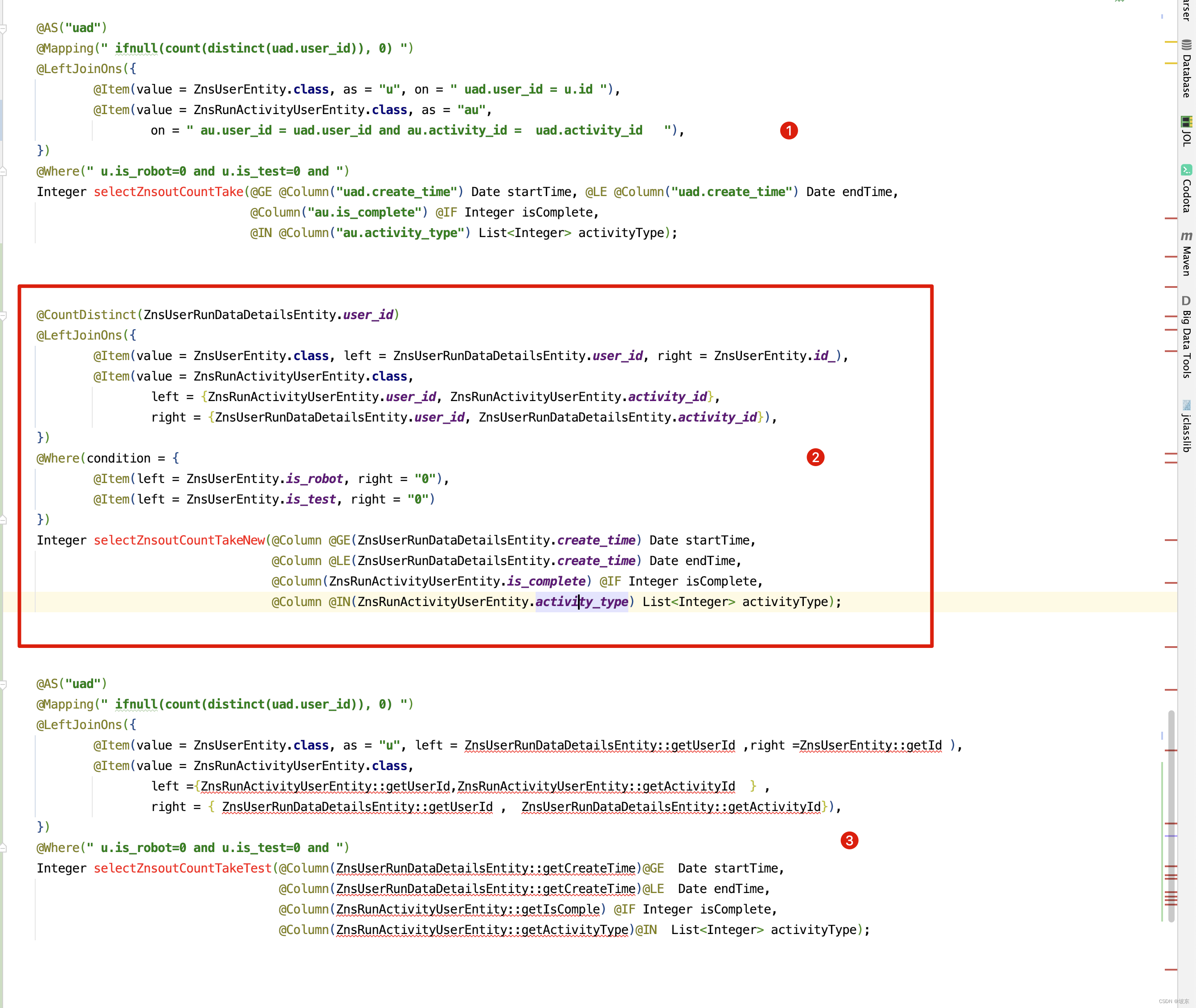Open the Maven tool window
1196x1008 pixels.
pyautogui.click(x=1187, y=254)
